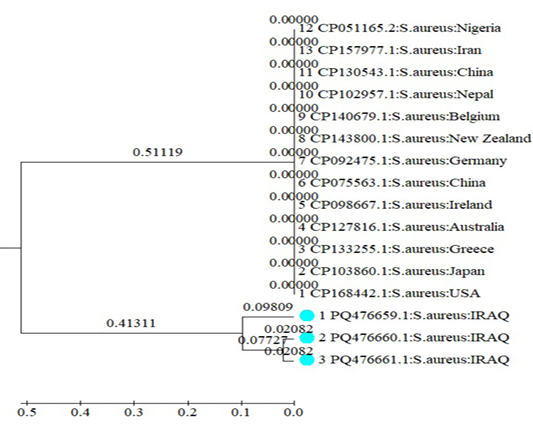Select the CP102957.1 Nepal label
The height and width of the screenshot is (428, 533).
point(396,94)
